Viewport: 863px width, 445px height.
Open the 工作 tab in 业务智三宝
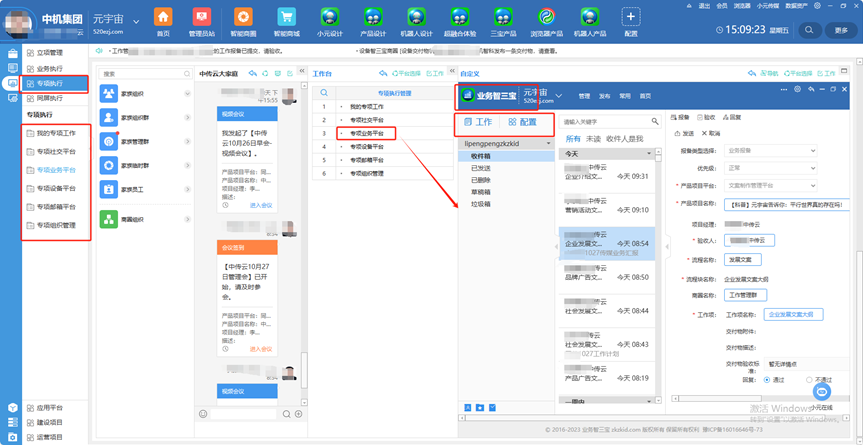478,122
